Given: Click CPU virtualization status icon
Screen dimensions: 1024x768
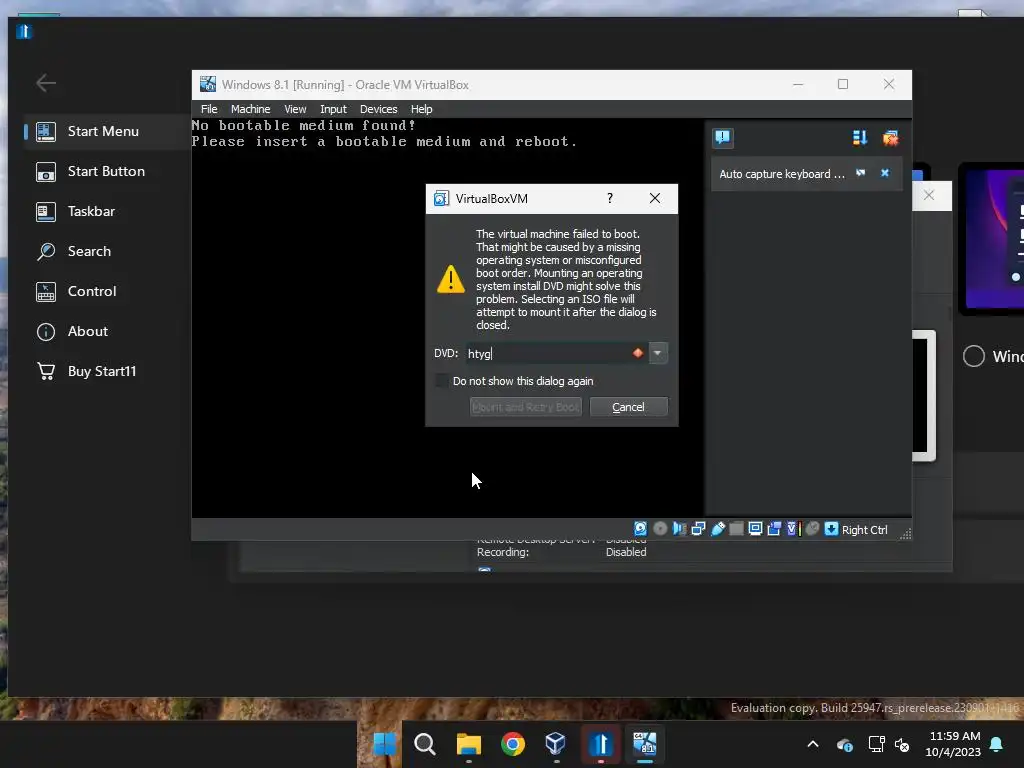Looking at the screenshot, I should (x=793, y=529).
